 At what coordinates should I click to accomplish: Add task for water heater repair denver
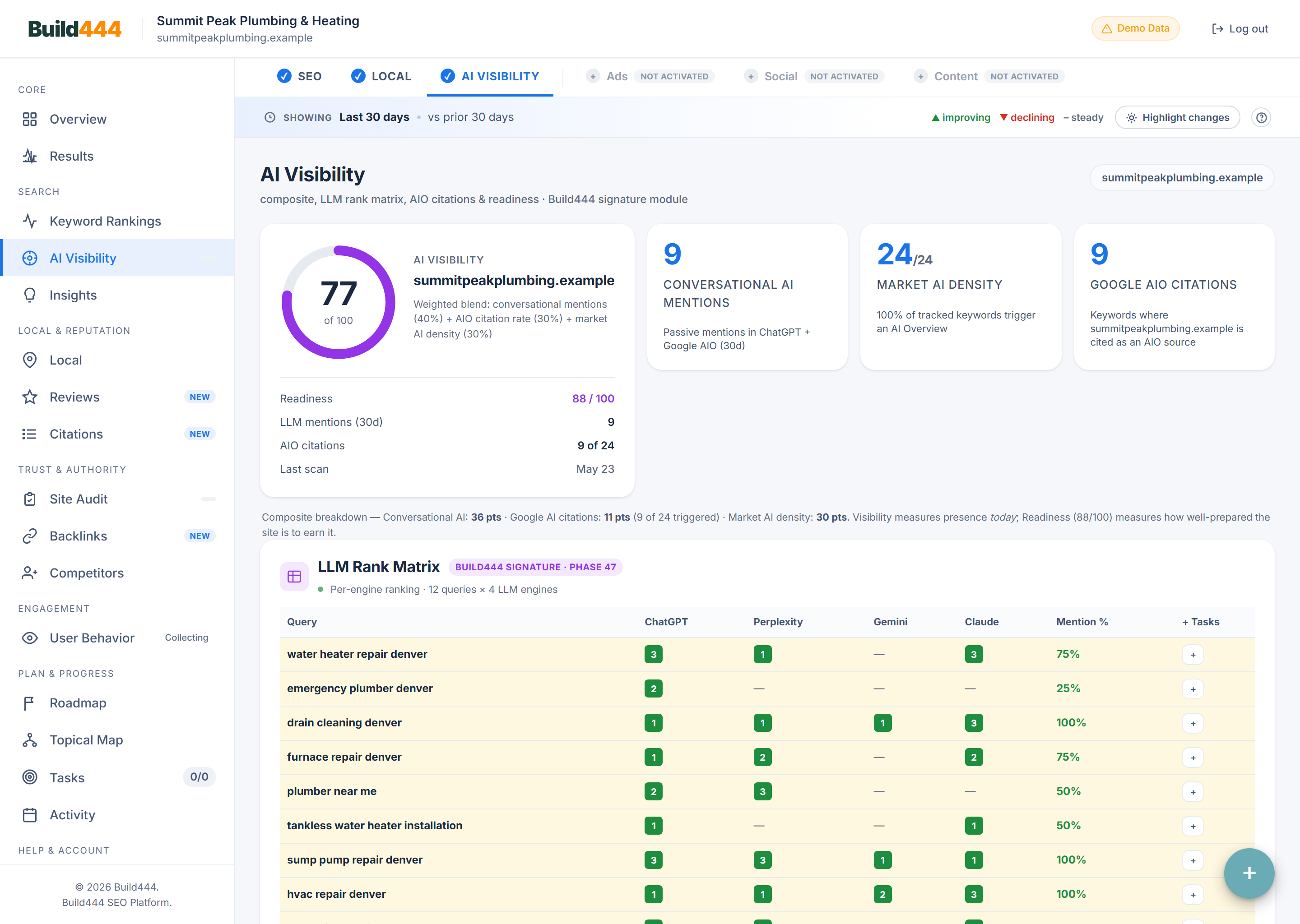[x=1193, y=655]
